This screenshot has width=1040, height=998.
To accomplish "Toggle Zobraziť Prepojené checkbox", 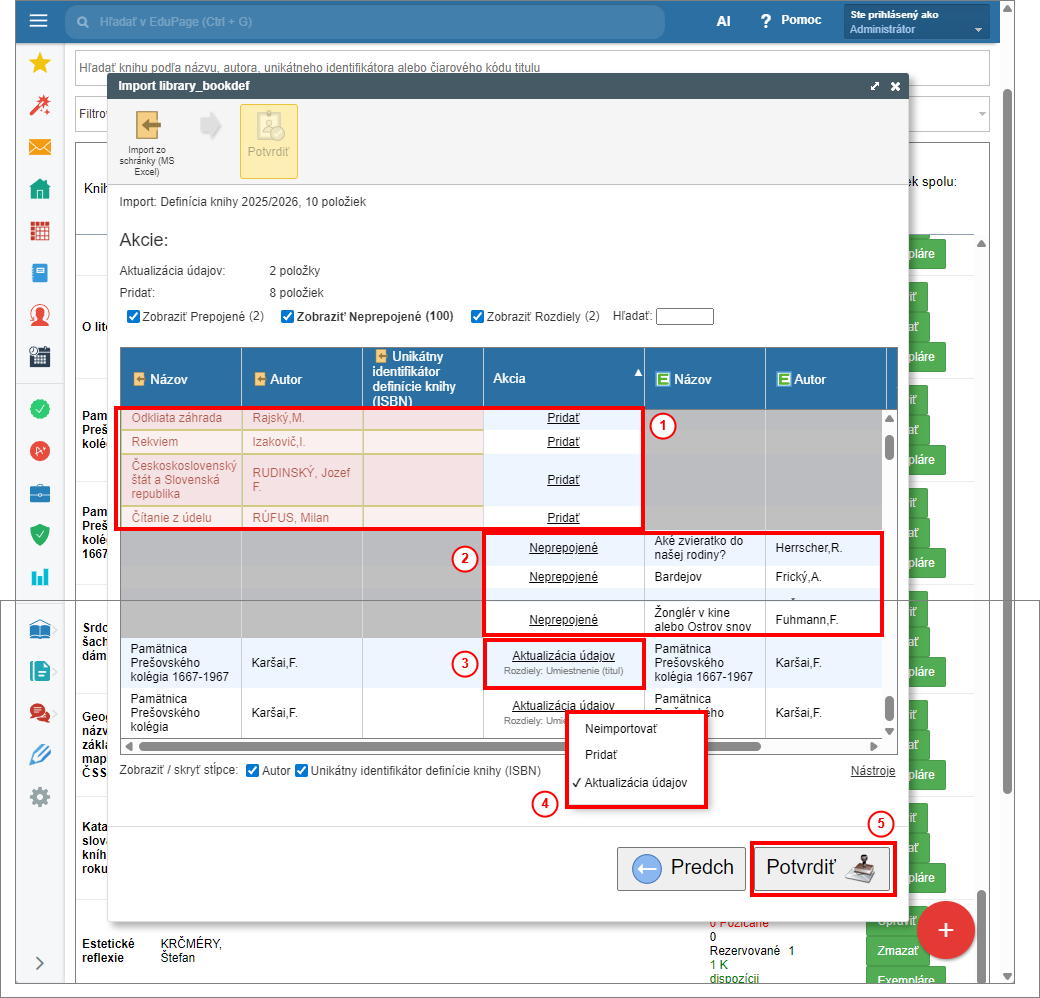I will (134, 317).
